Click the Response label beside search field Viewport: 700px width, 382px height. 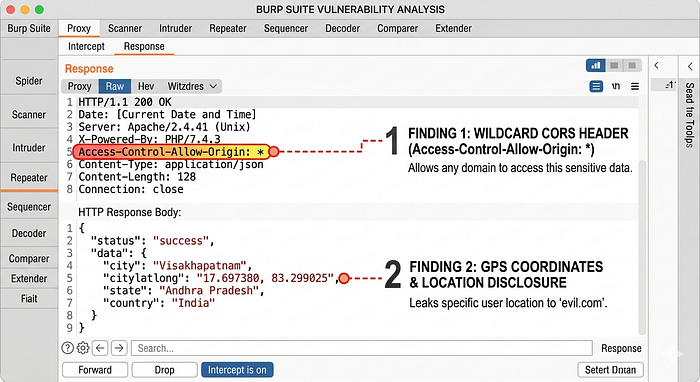pos(621,348)
